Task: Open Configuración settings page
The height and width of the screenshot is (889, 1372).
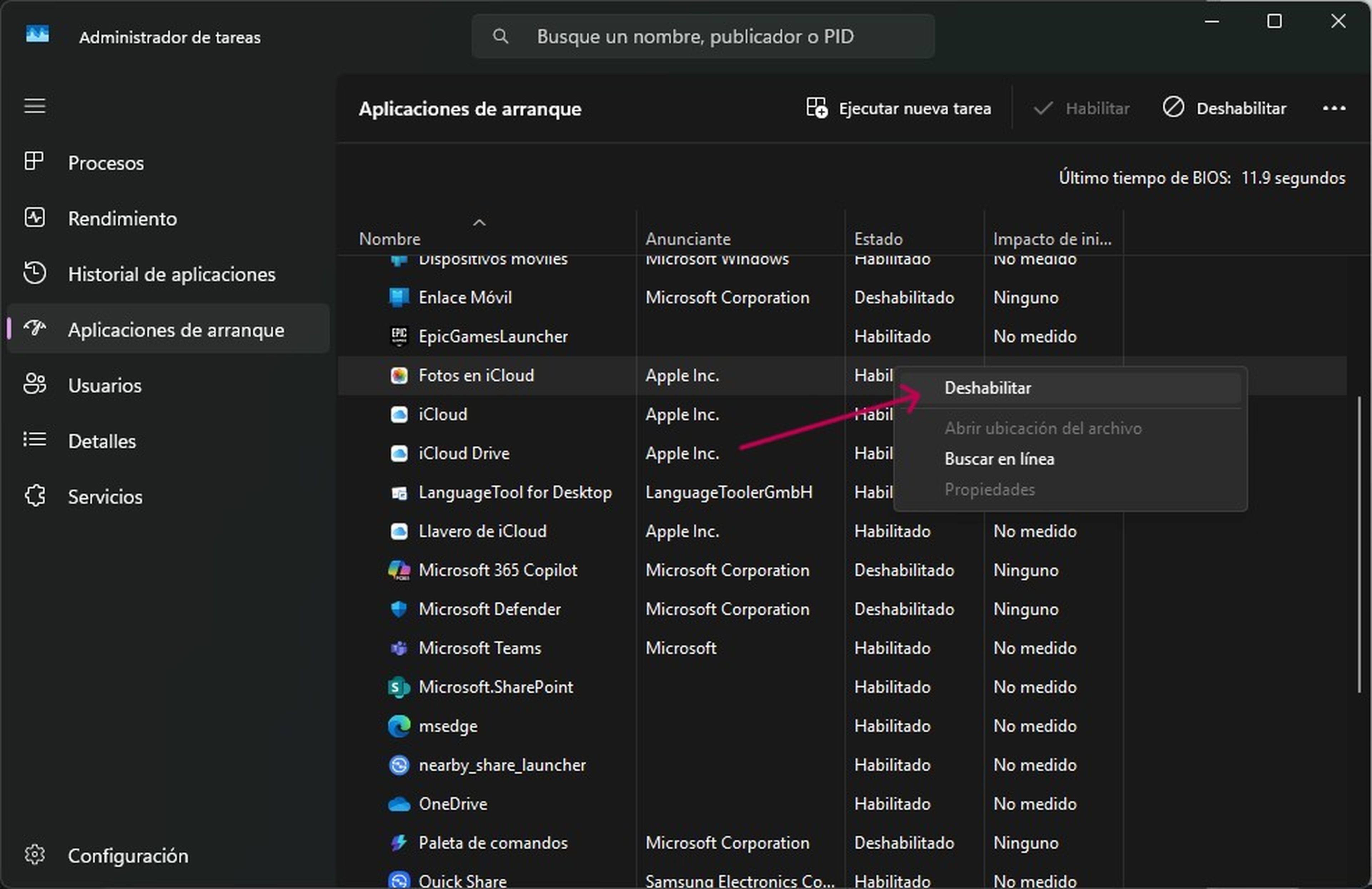Action: (x=168, y=855)
